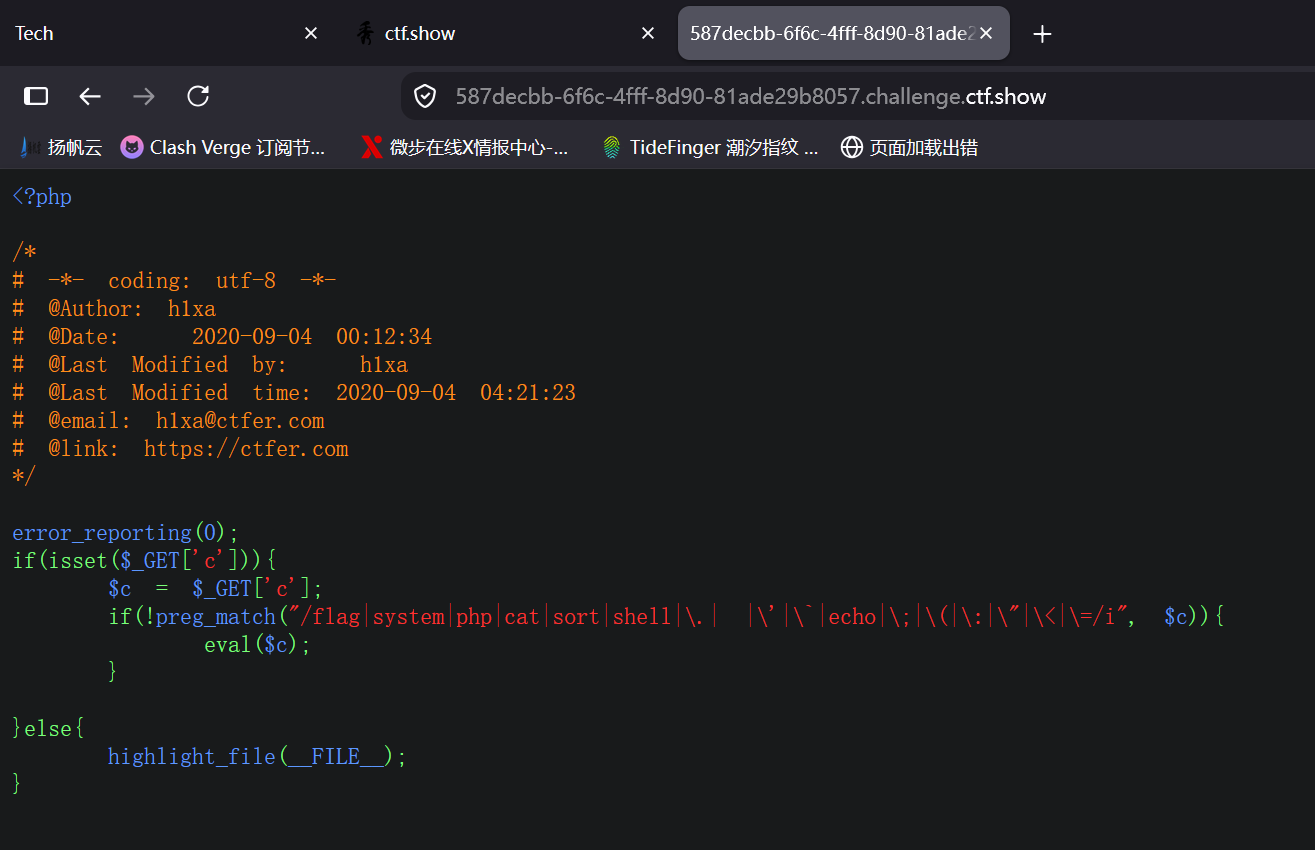Switch to the ctf.show tab
This screenshot has width=1315, height=850.
point(505,33)
